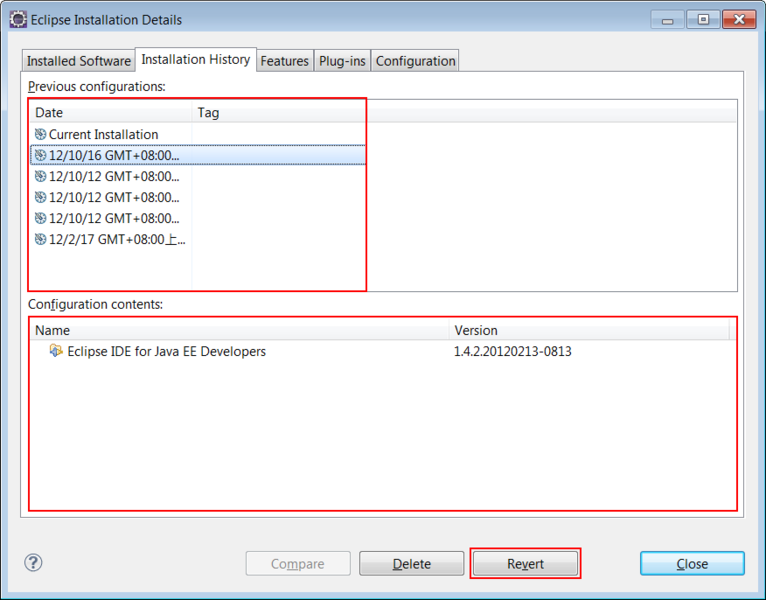Image resolution: width=766 pixels, height=600 pixels.
Task: Click the icon of the 12/2/17 entry
Action: pyautogui.click(x=40, y=239)
